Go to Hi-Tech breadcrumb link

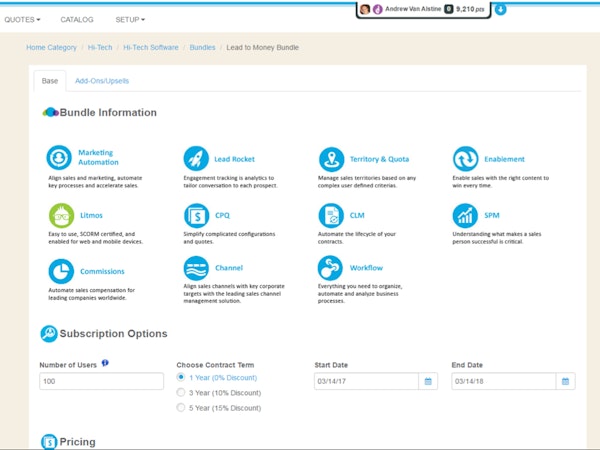pos(100,47)
